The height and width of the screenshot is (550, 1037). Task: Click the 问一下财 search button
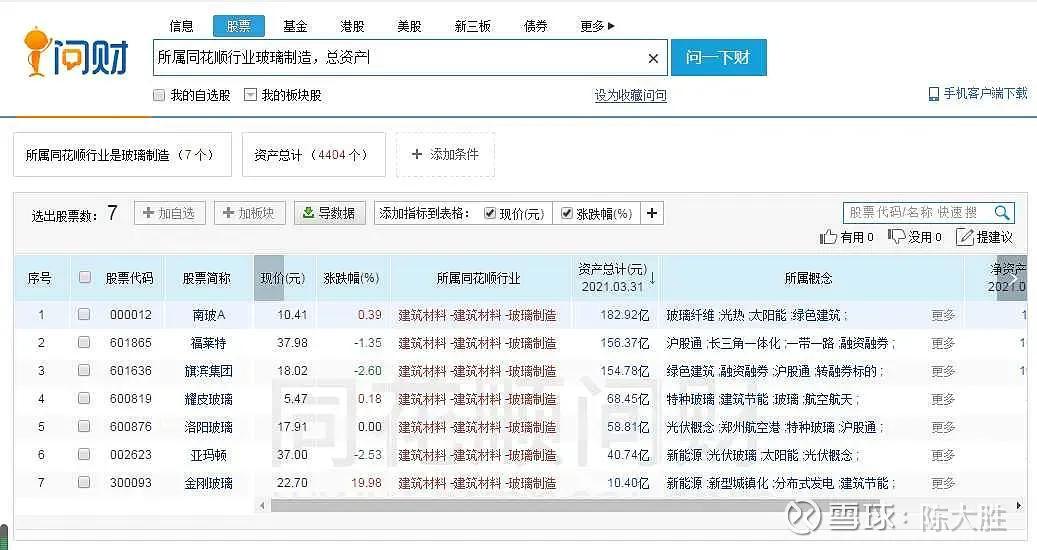click(x=719, y=58)
